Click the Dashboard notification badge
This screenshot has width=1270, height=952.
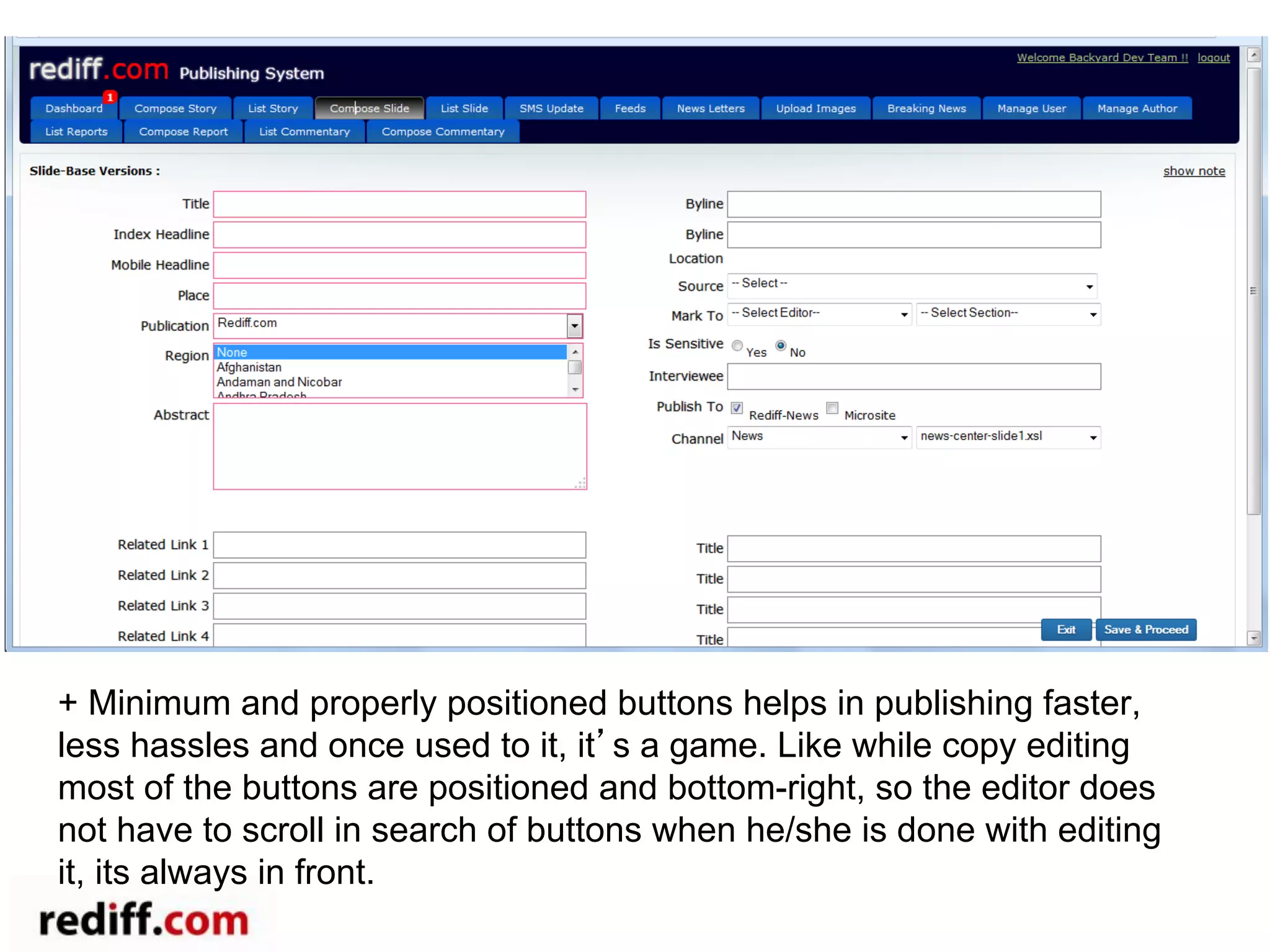point(110,97)
